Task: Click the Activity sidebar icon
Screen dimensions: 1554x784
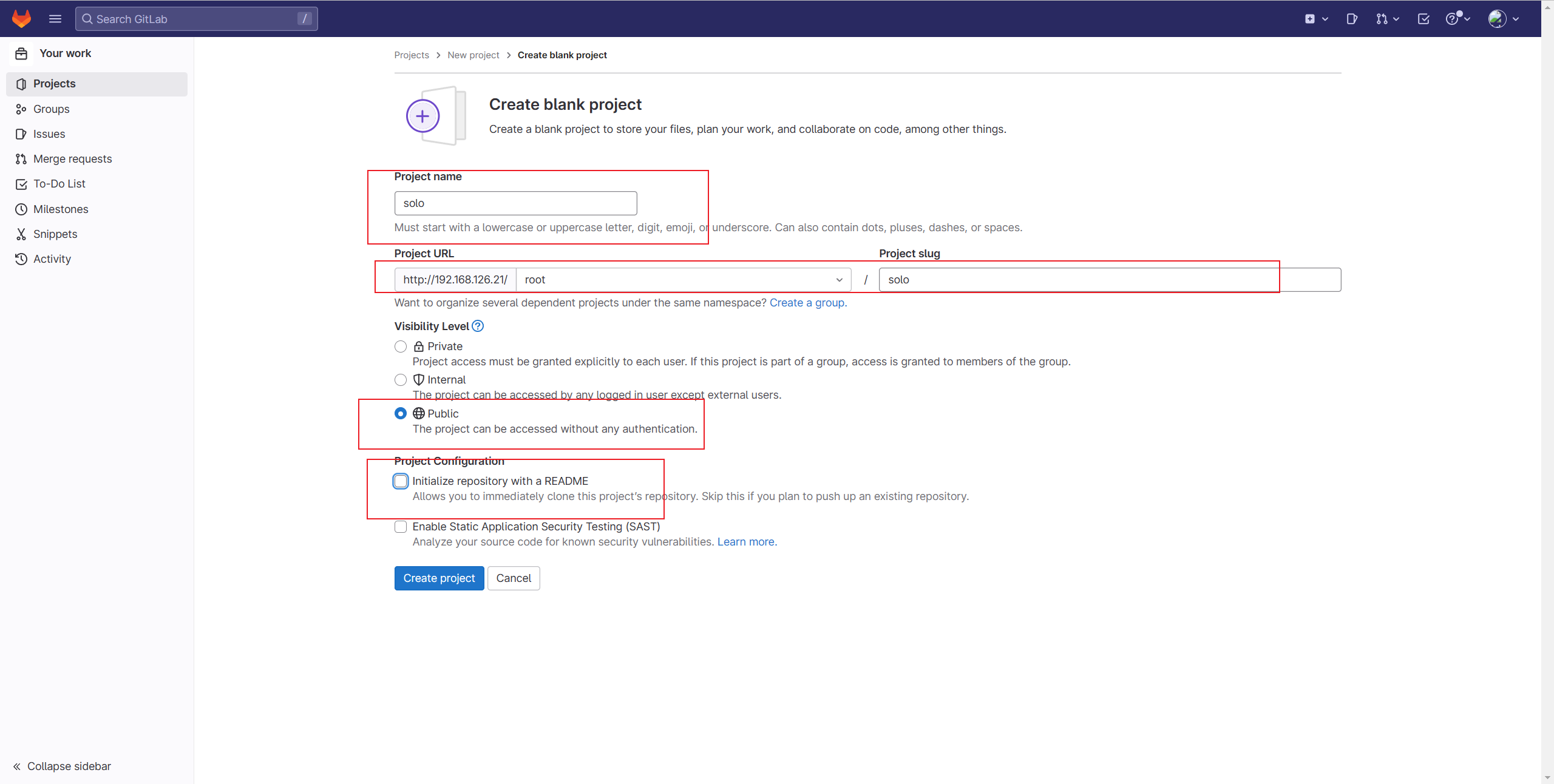Action: 21,259
